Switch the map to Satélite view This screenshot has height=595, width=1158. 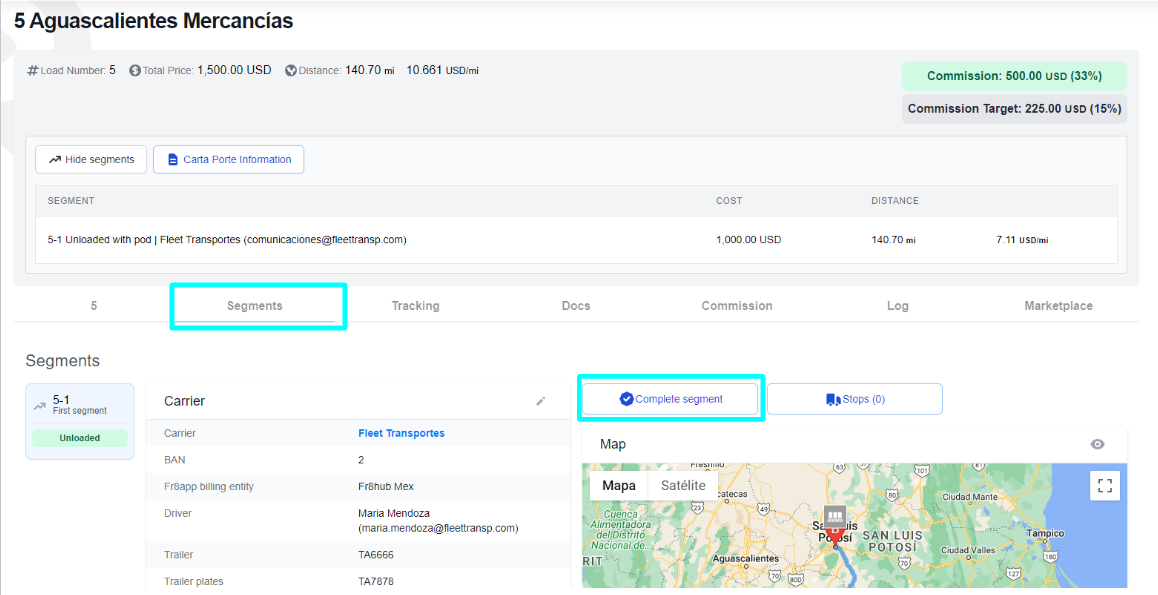coord(683,484)
